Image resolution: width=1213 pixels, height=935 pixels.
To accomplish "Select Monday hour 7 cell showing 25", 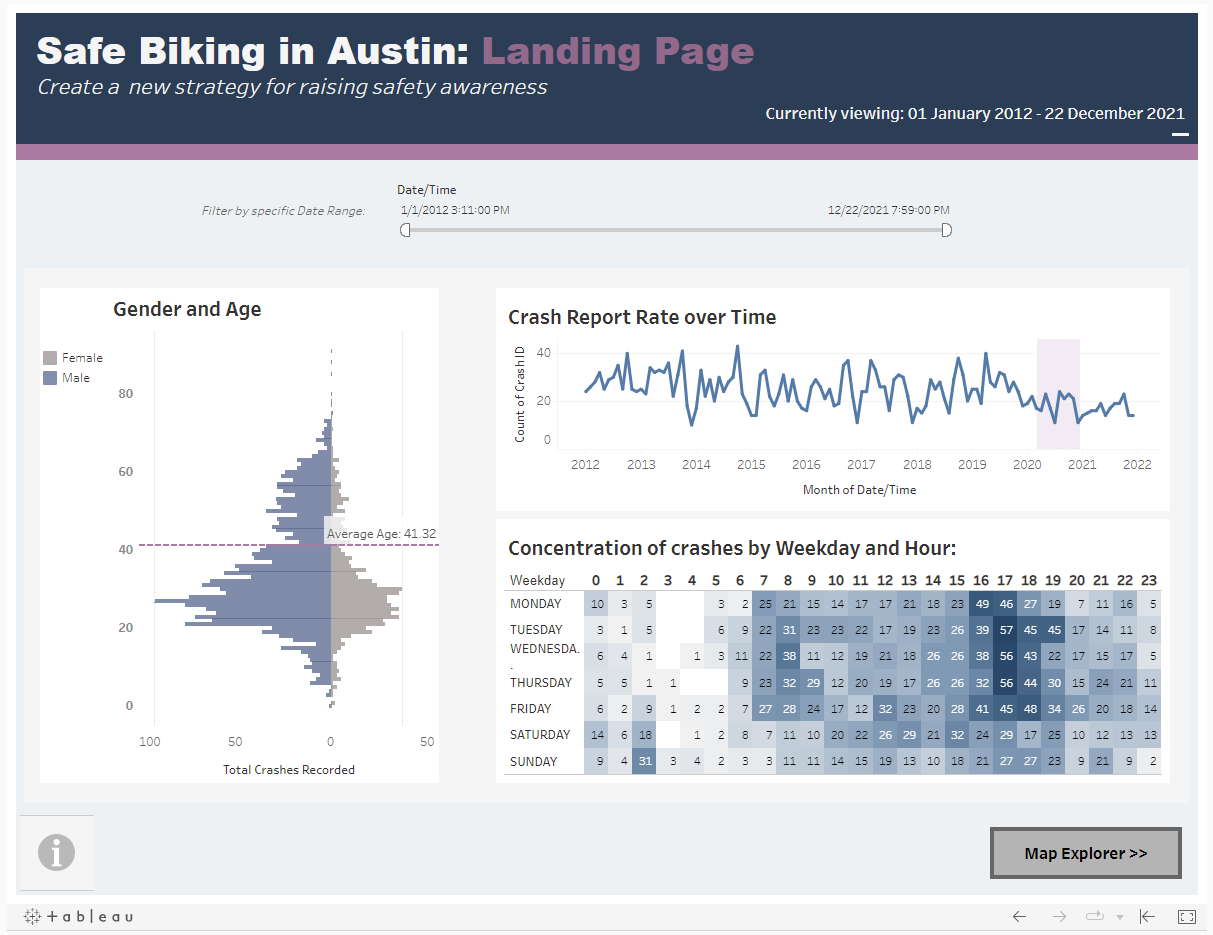I will point(765,604).
